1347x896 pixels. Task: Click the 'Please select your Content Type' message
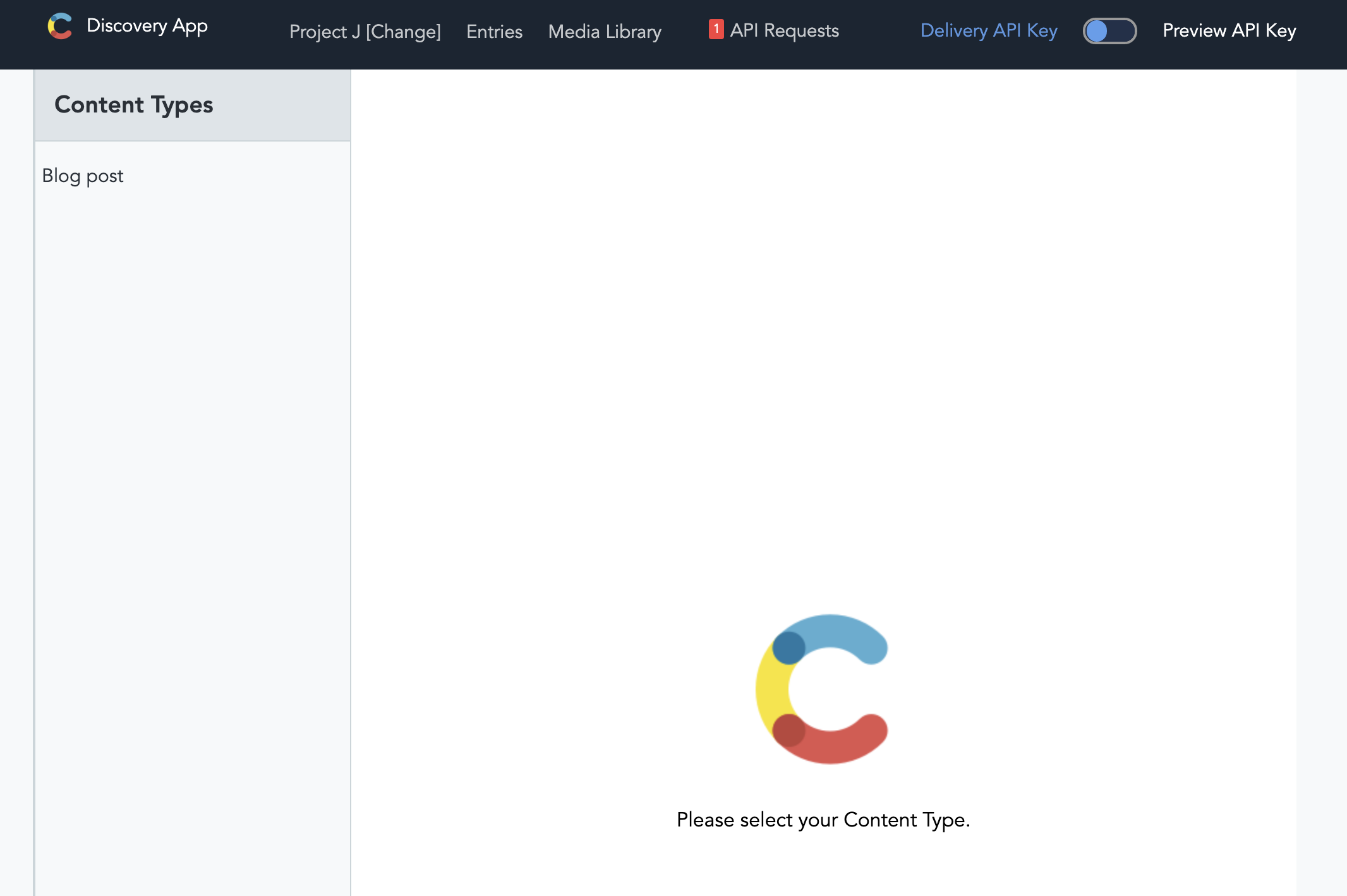point(823,820)
